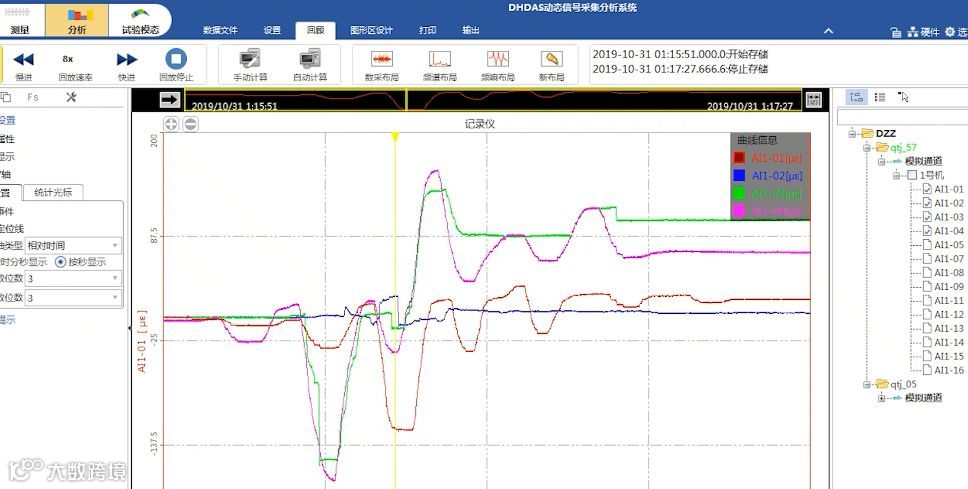This screenshot has height=489, width=968.
Task: Click the wrench tools icon in left panel
Action: (71, 97)
